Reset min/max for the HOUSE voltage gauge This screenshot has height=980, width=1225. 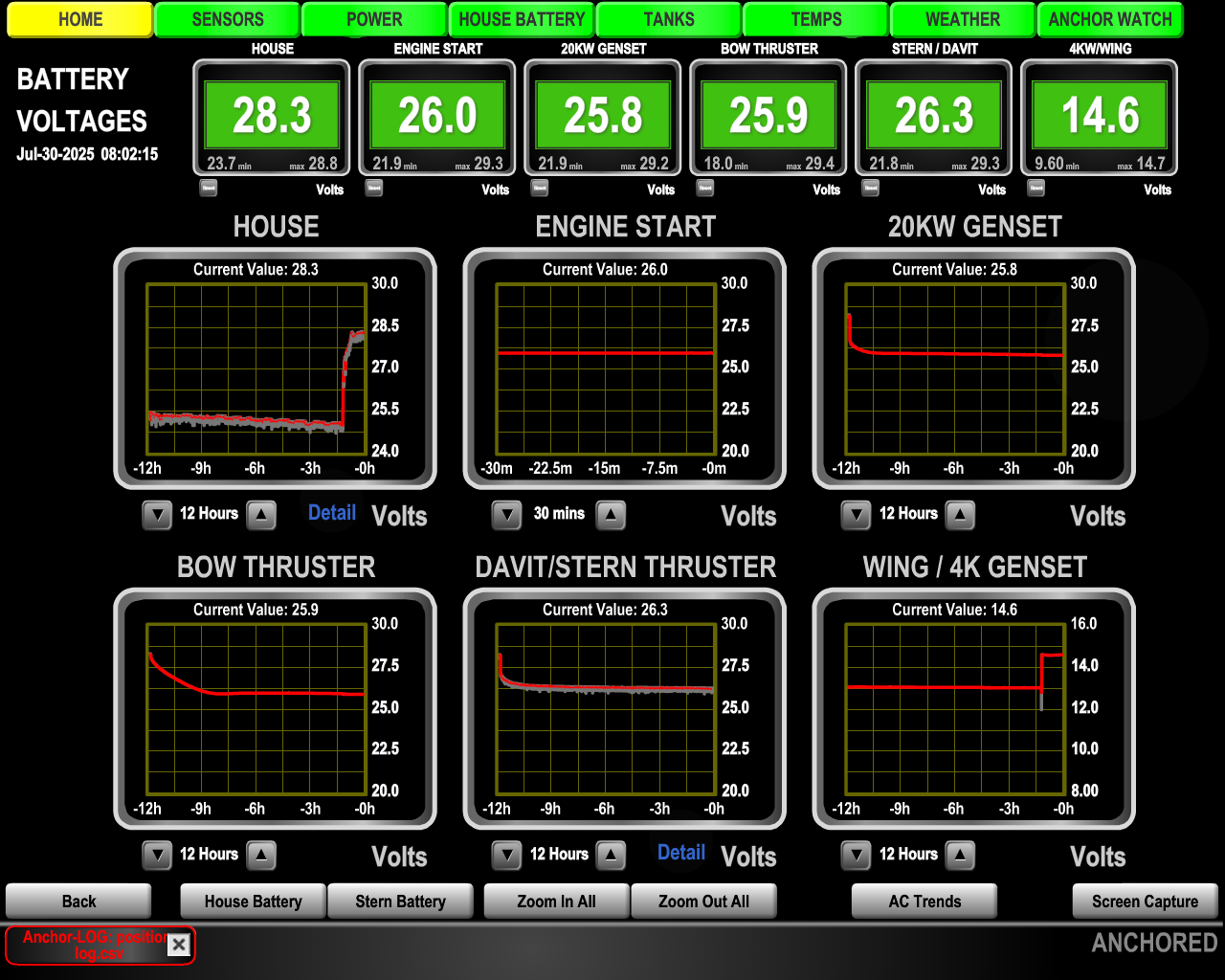208,188
